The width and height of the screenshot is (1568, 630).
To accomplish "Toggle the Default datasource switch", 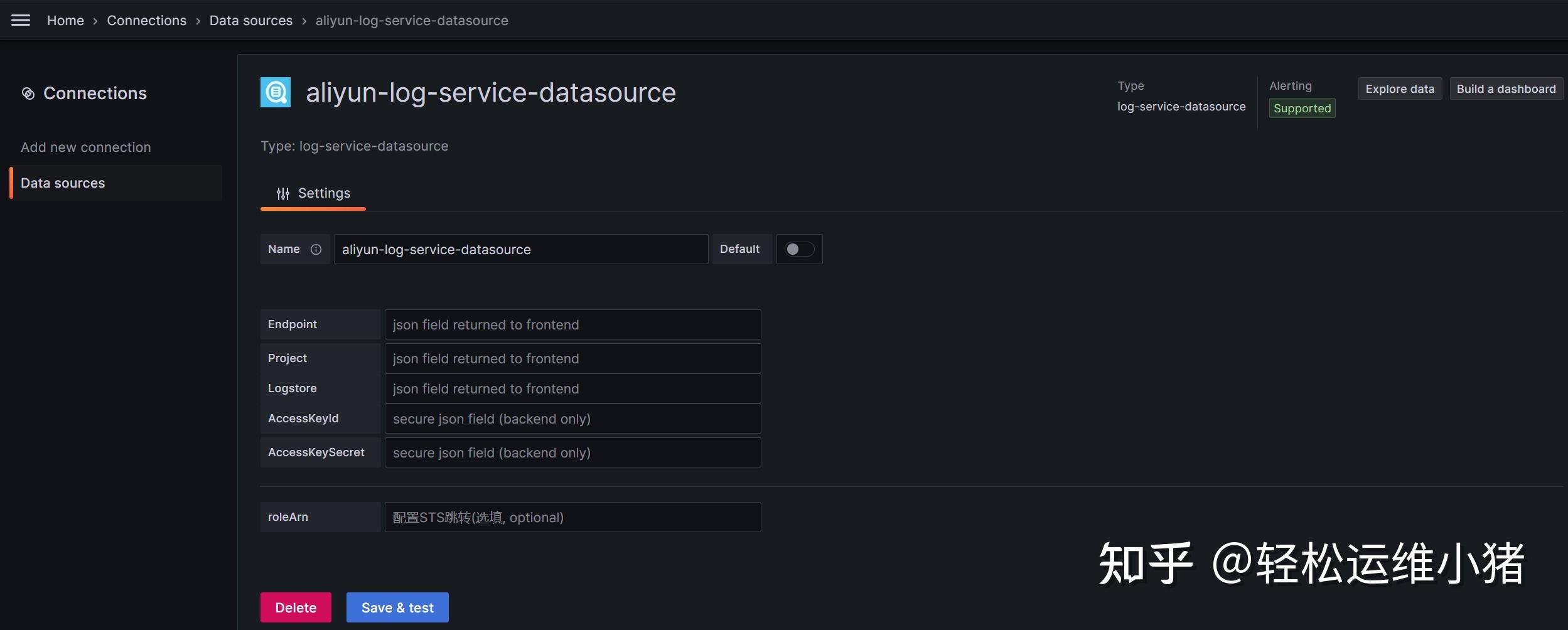I will [x=800, y=249].
